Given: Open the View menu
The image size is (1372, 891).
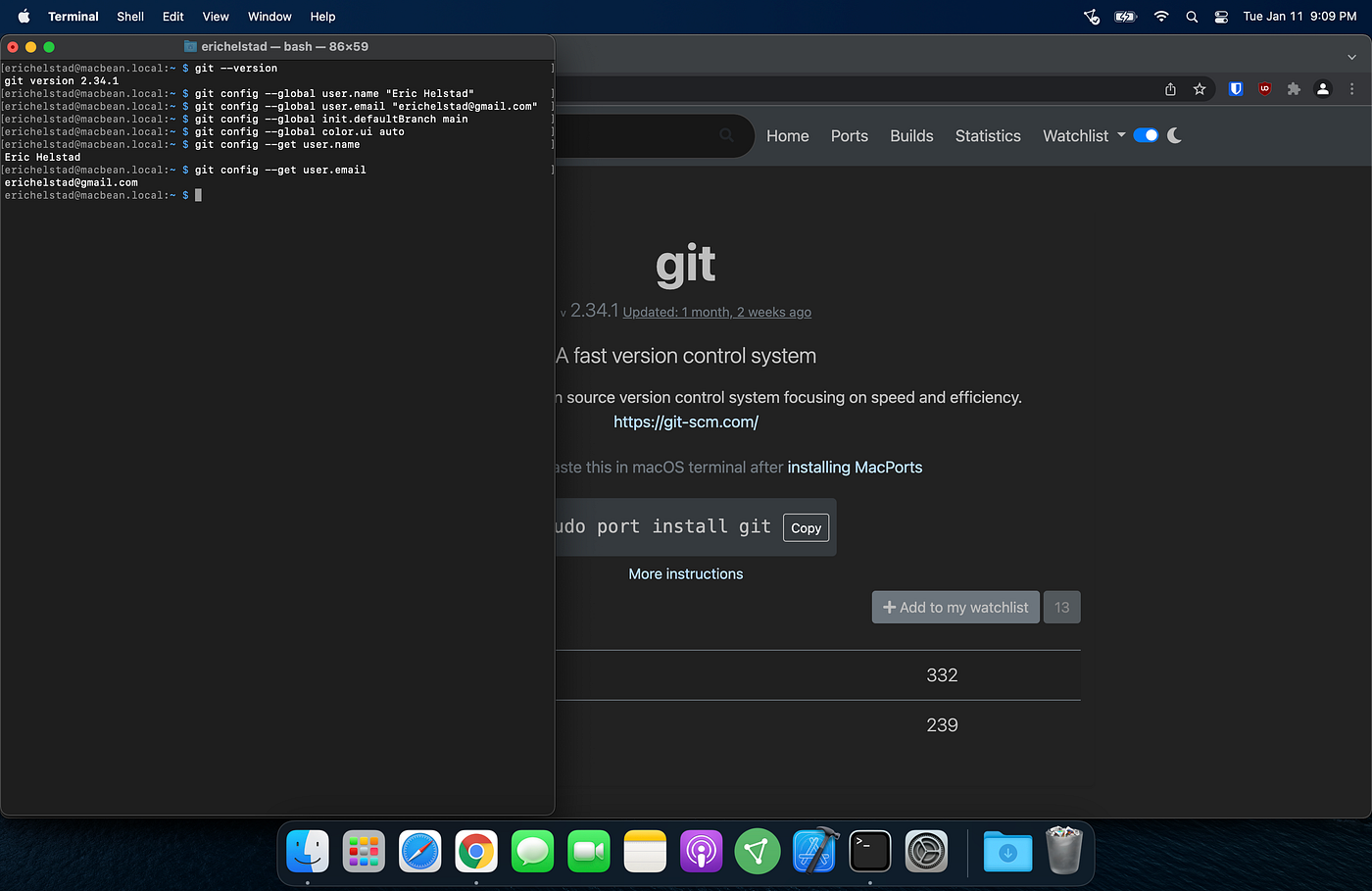Looking at the screenshot, I should tap(216, 17).
